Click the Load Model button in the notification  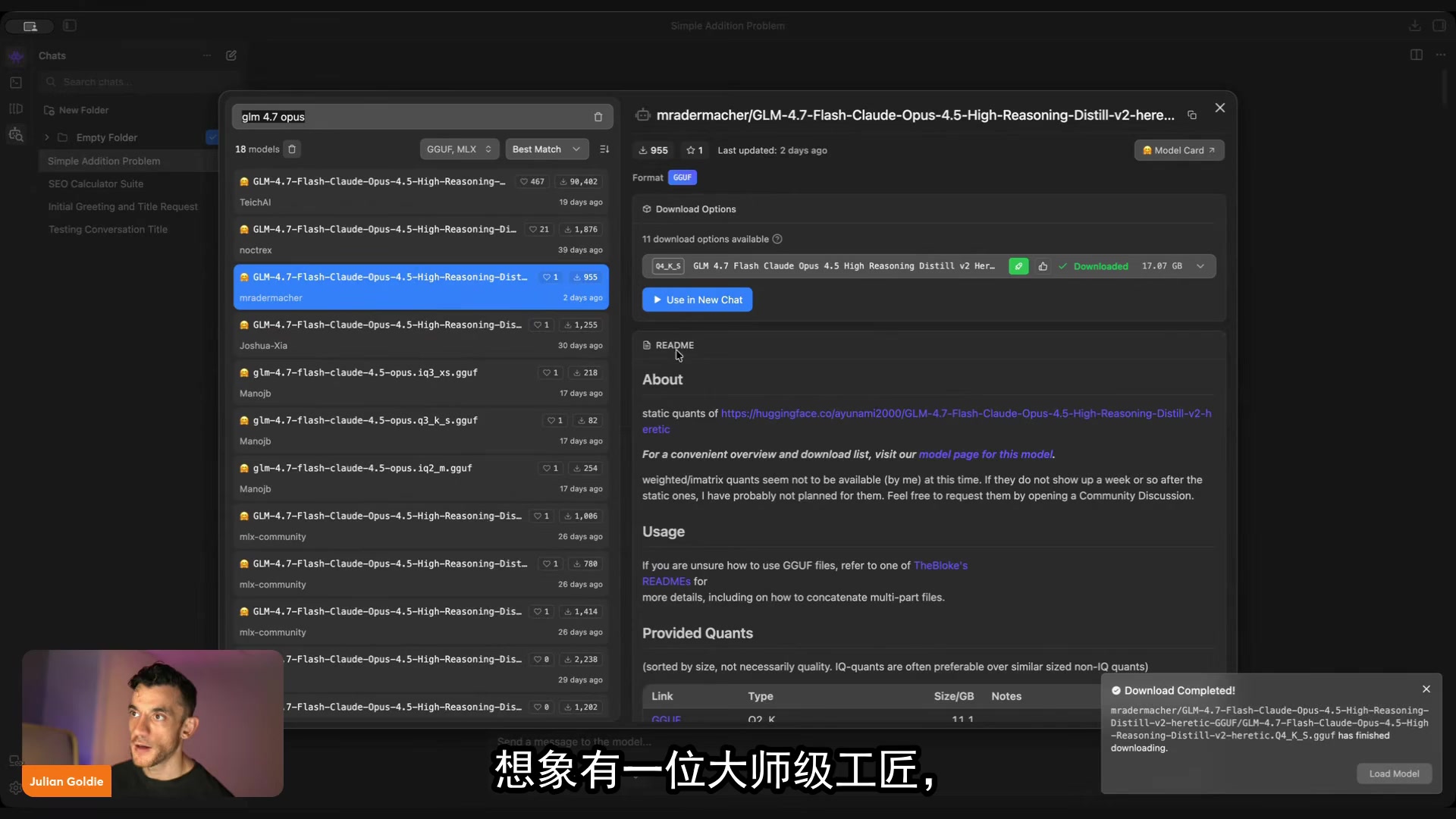1394,773
